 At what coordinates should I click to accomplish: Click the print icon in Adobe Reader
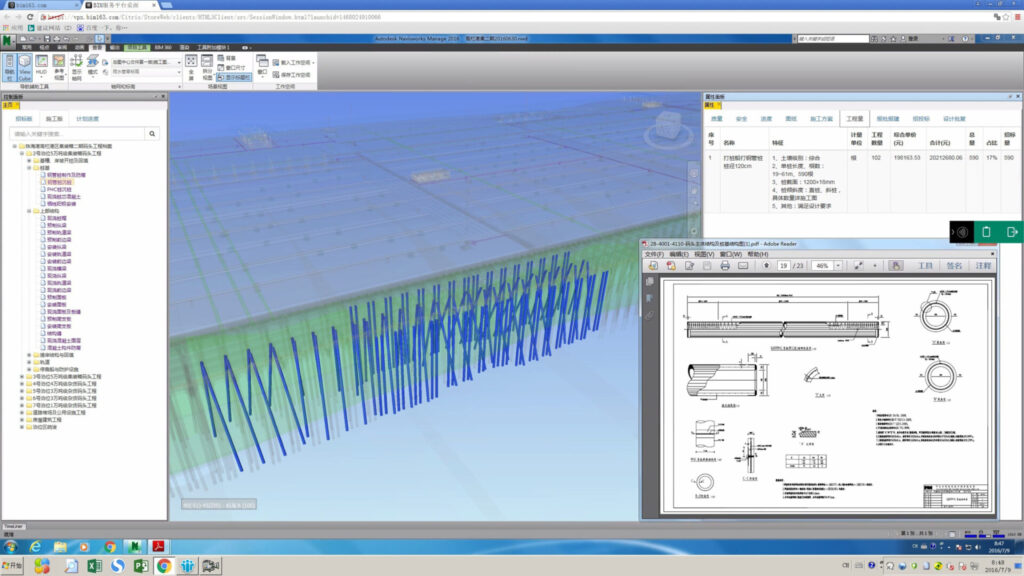(x=725, y=266)
